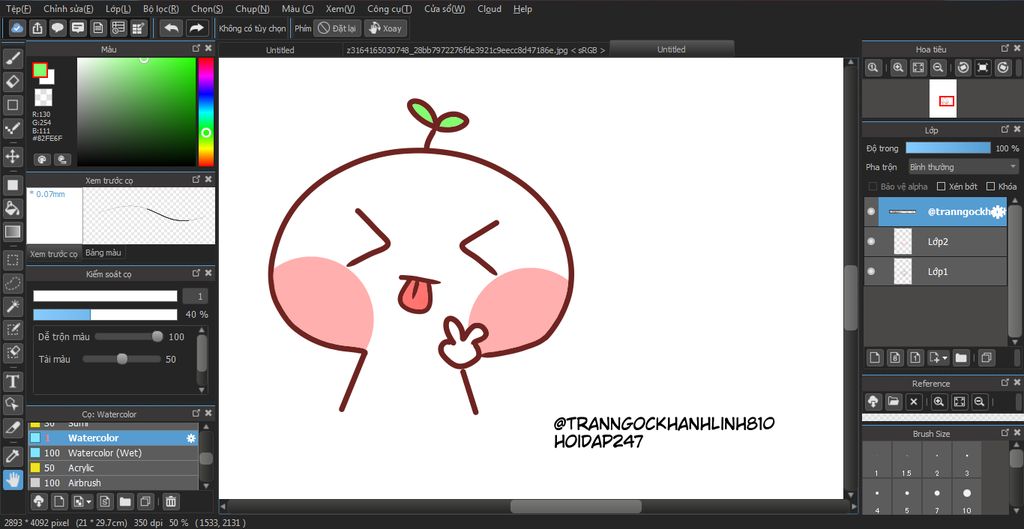Select the Divide/knife tool
This screenshot has width=1024, height=529.
(13, 428)
